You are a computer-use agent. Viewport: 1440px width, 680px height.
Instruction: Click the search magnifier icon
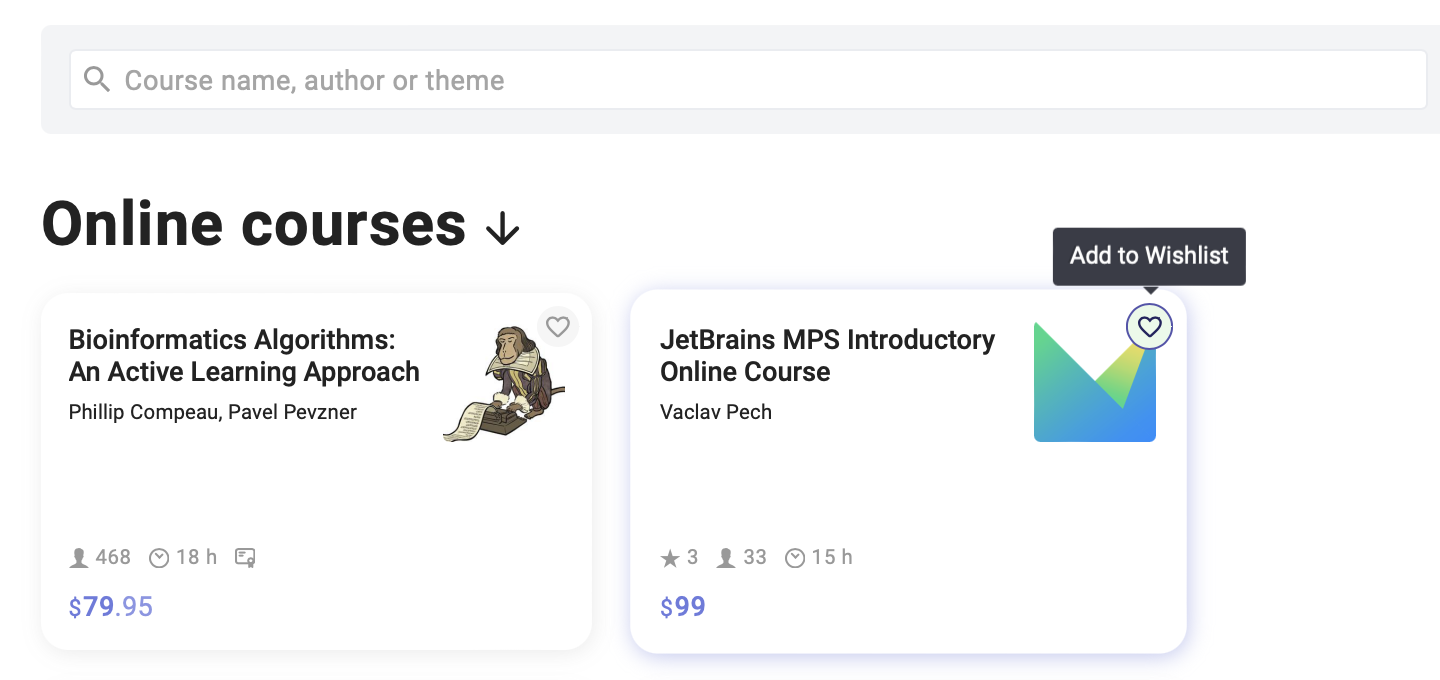(x=96, y=78)
